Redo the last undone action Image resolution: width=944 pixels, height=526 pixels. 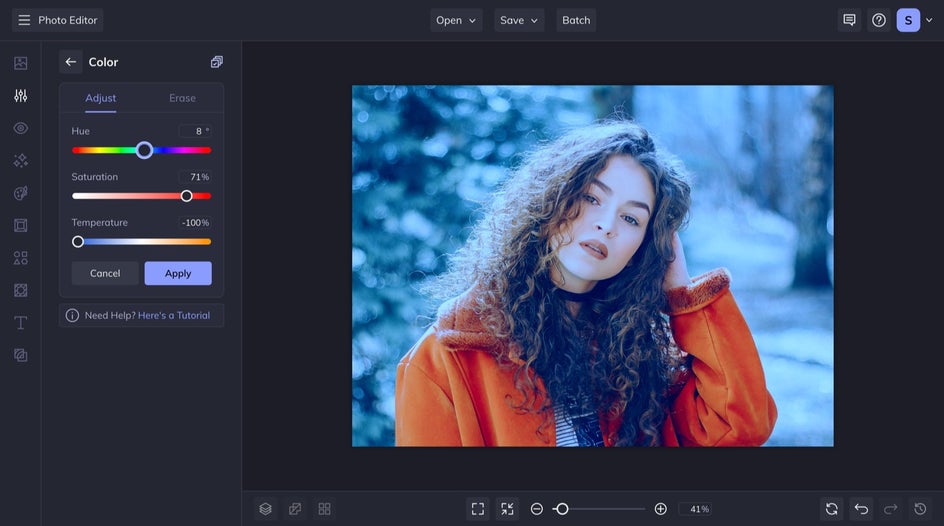(x=891, y=509)
